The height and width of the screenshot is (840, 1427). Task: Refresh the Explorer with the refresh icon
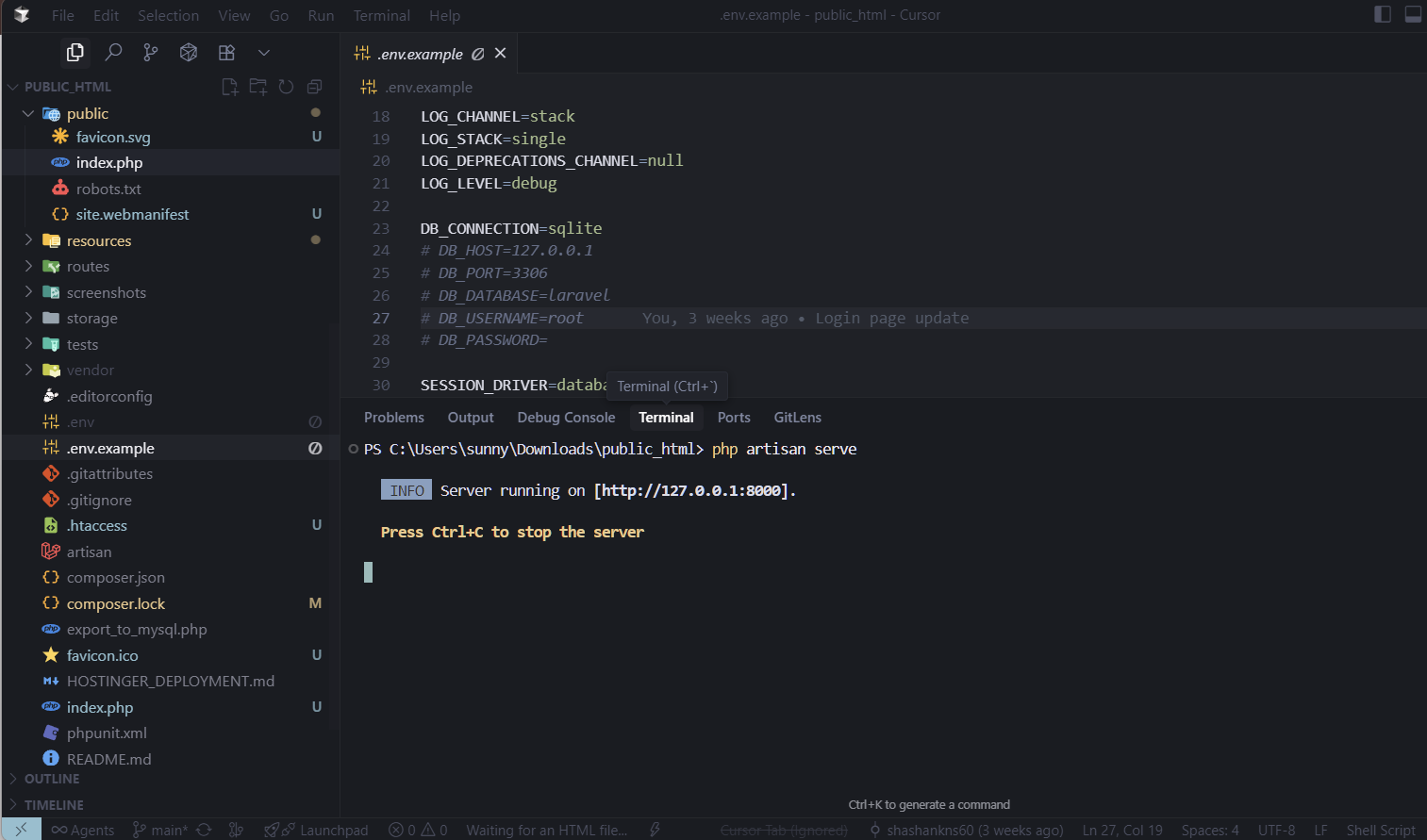pos(286,86)
